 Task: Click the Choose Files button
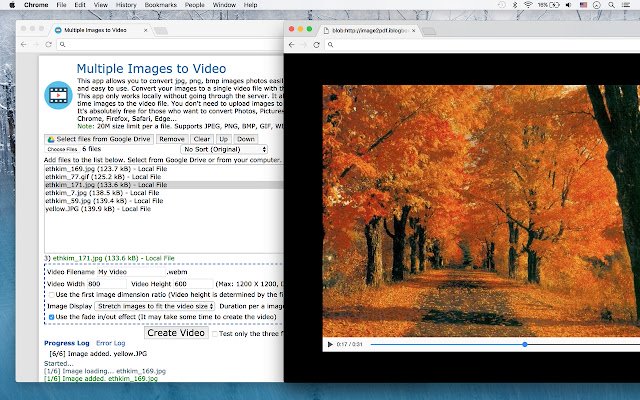[62, 149]
